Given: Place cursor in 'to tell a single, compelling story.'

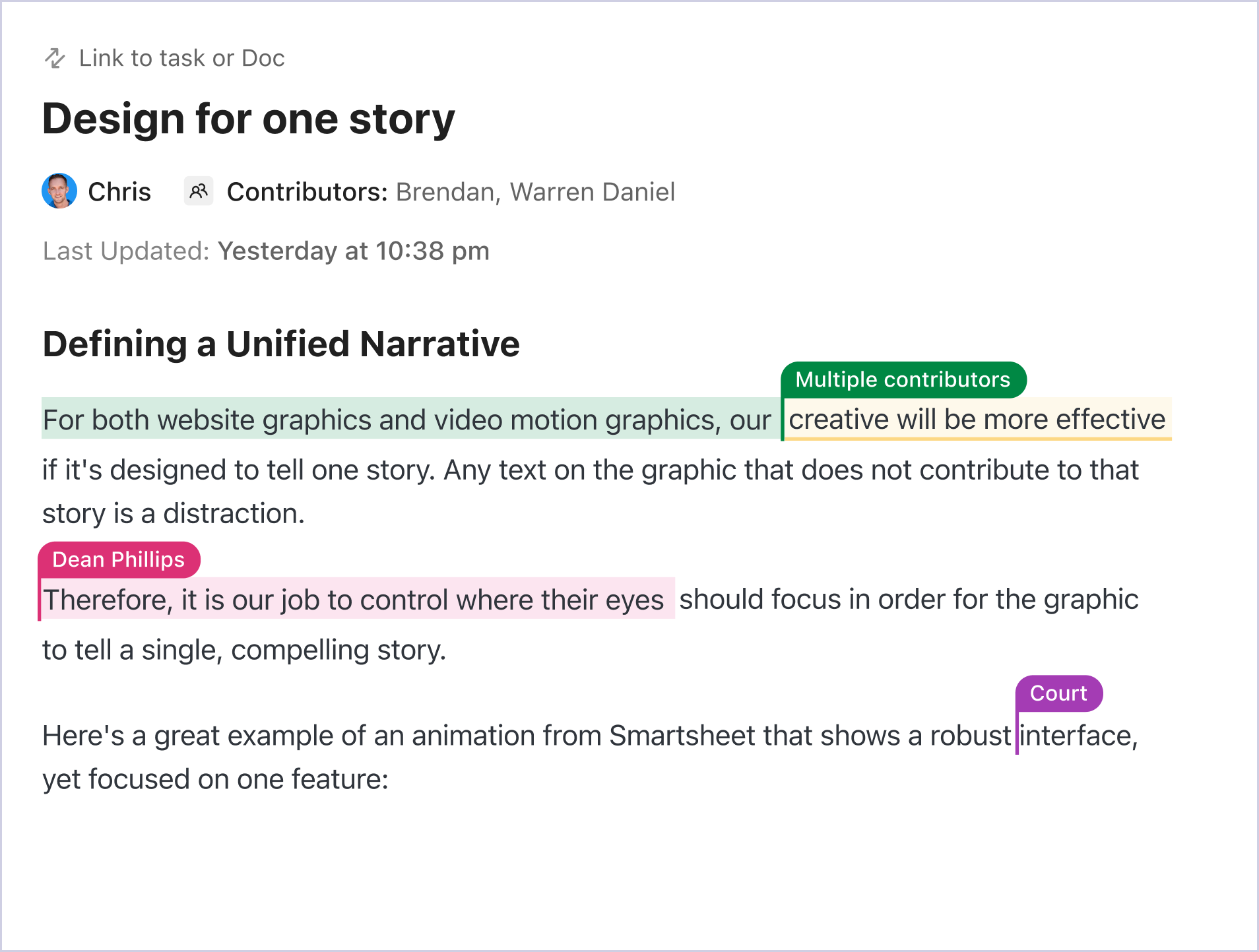Looking at the screenshot, I should [x=244, y=650].
